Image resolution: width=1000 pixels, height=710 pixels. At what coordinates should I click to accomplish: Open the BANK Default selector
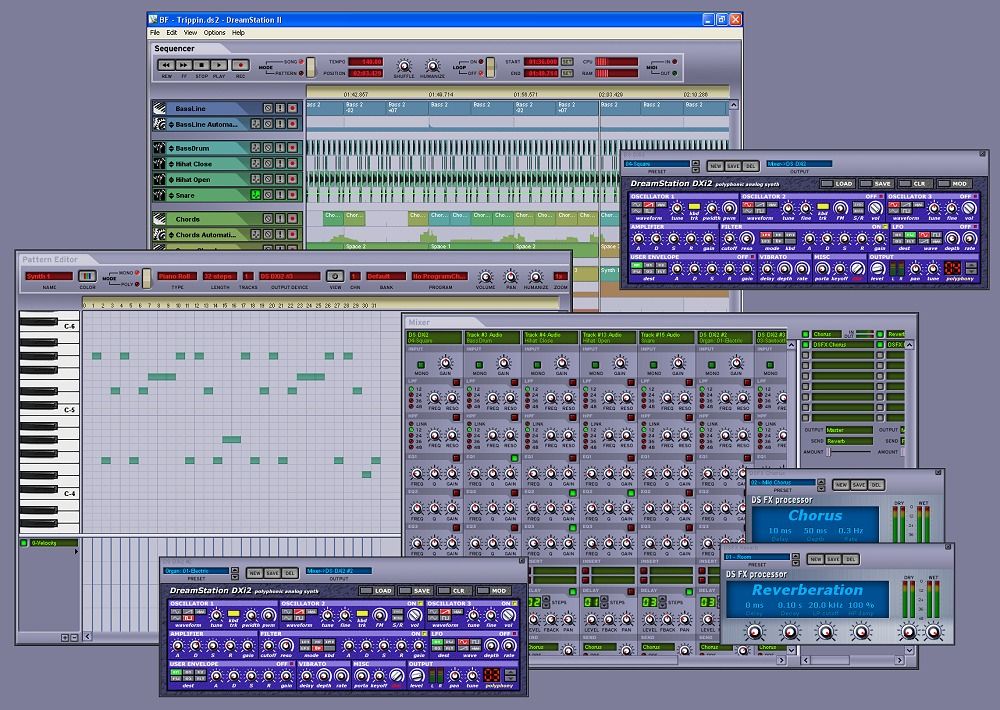point(386,276)
